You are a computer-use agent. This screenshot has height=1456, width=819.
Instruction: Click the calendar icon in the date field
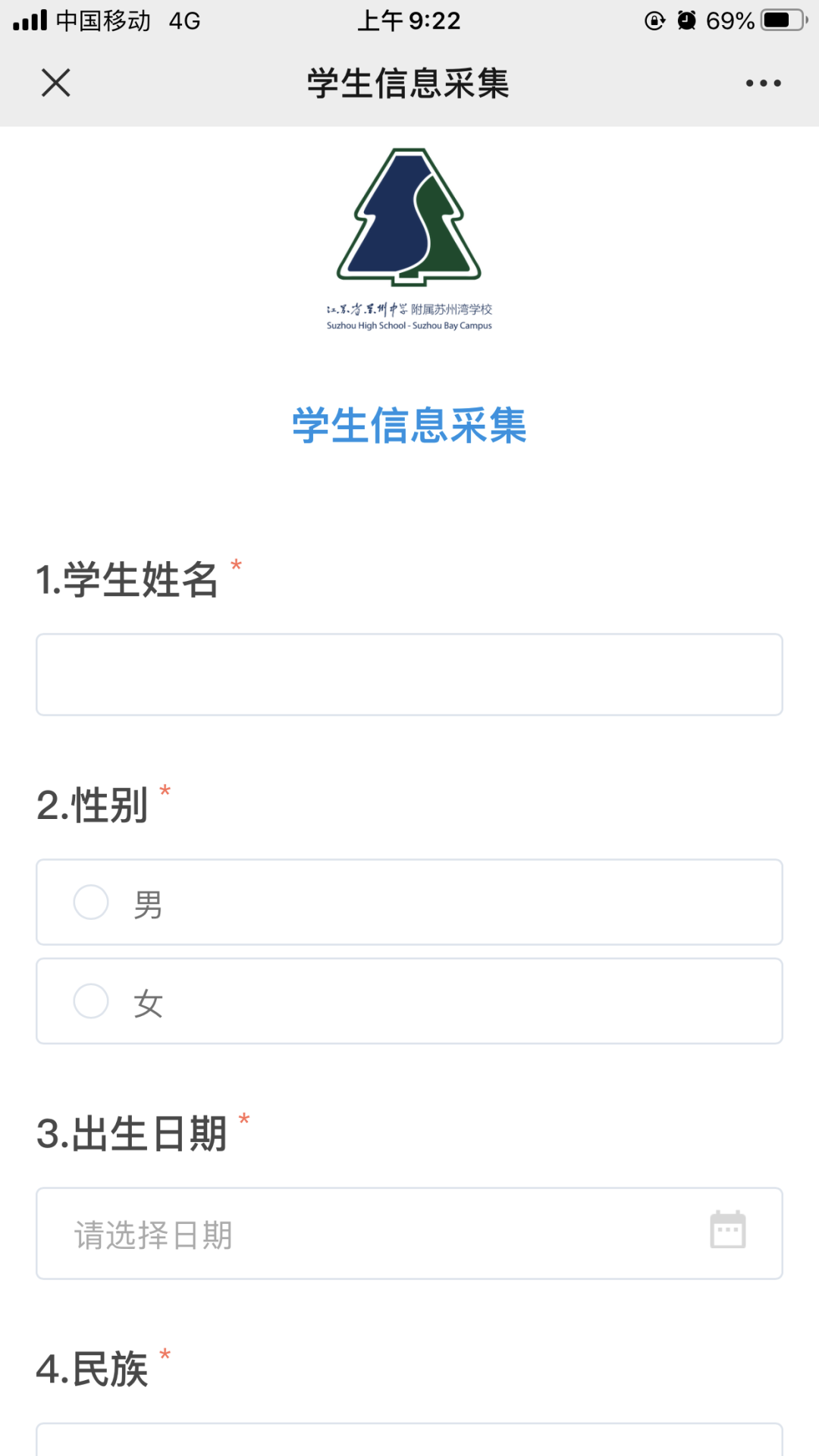(727, 1230)
